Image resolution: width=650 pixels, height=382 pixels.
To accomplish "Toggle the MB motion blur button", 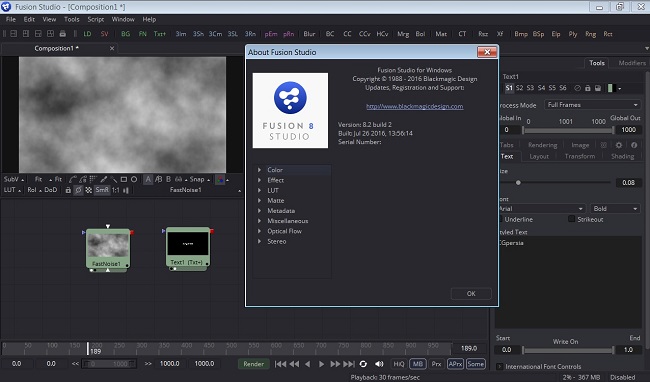I will coord(417,364).
